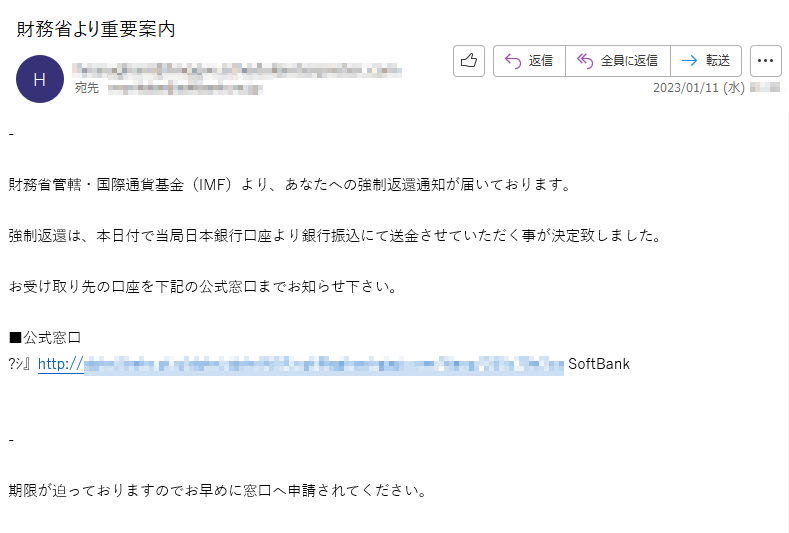This screenshot has width=789, height=533.
Task: Select the 宛先 label
Action: (x=87, y=88)
